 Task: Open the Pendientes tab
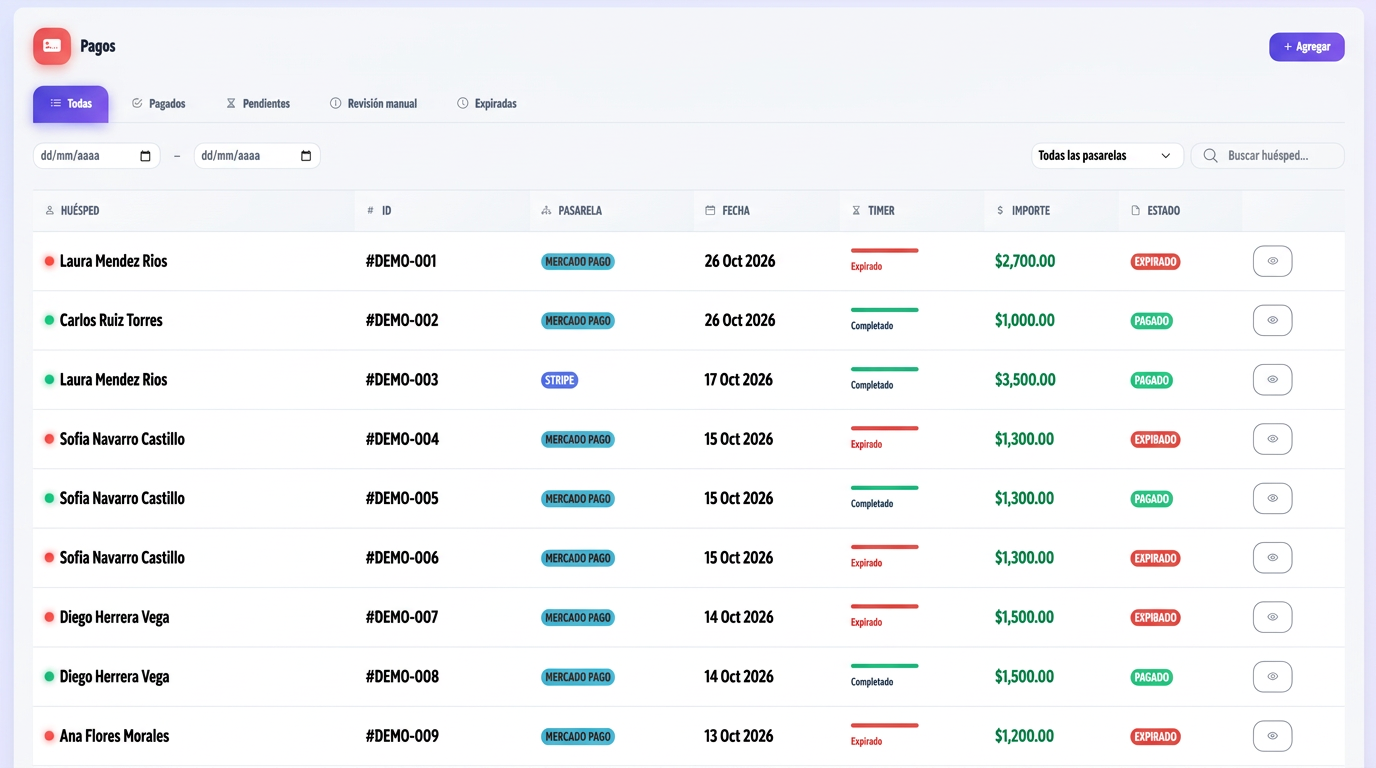click(x=258, y=104)
